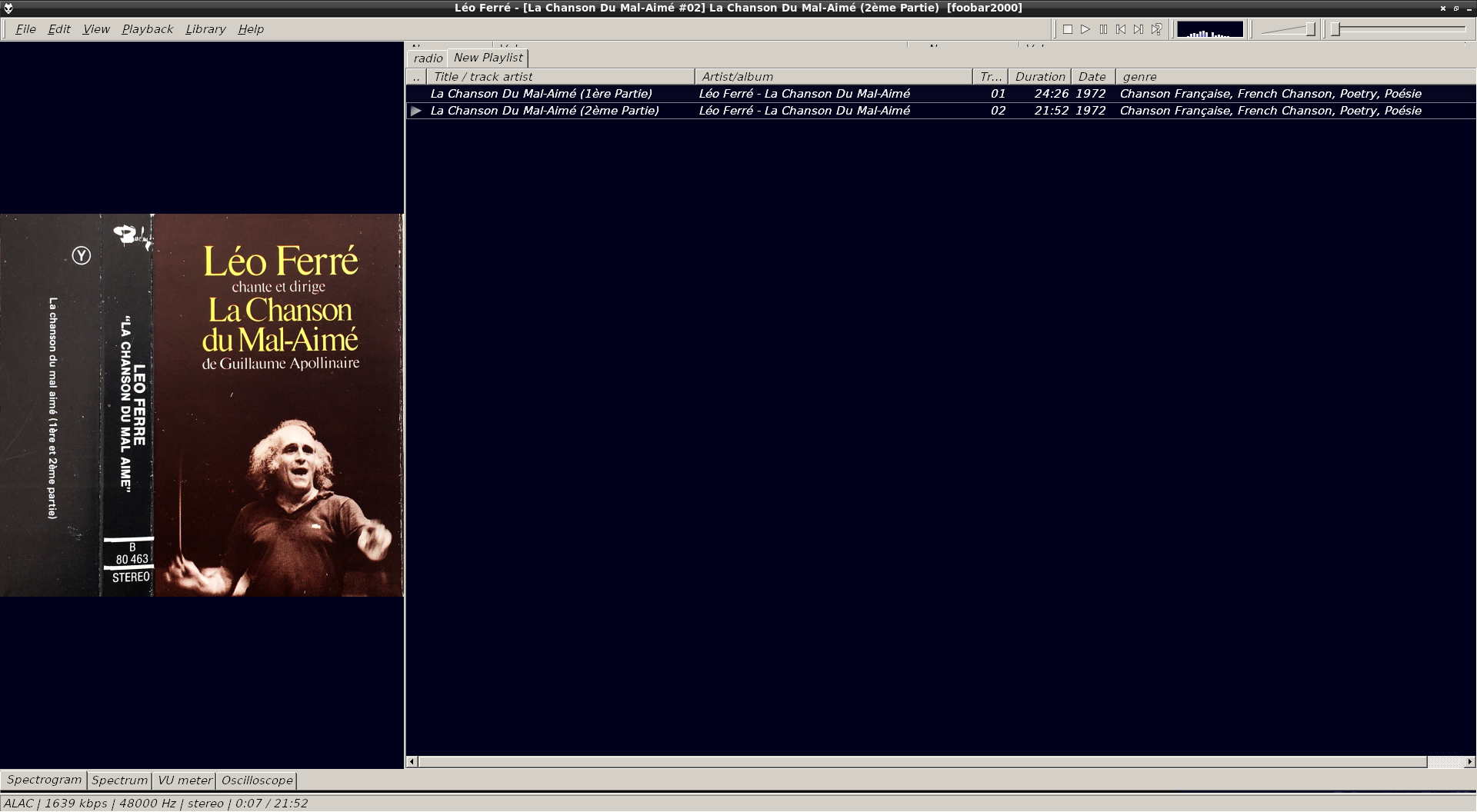The width and height of the screenshot is (1477, 812).
Task: Open the VU meter tab
Action: (185, 780)
